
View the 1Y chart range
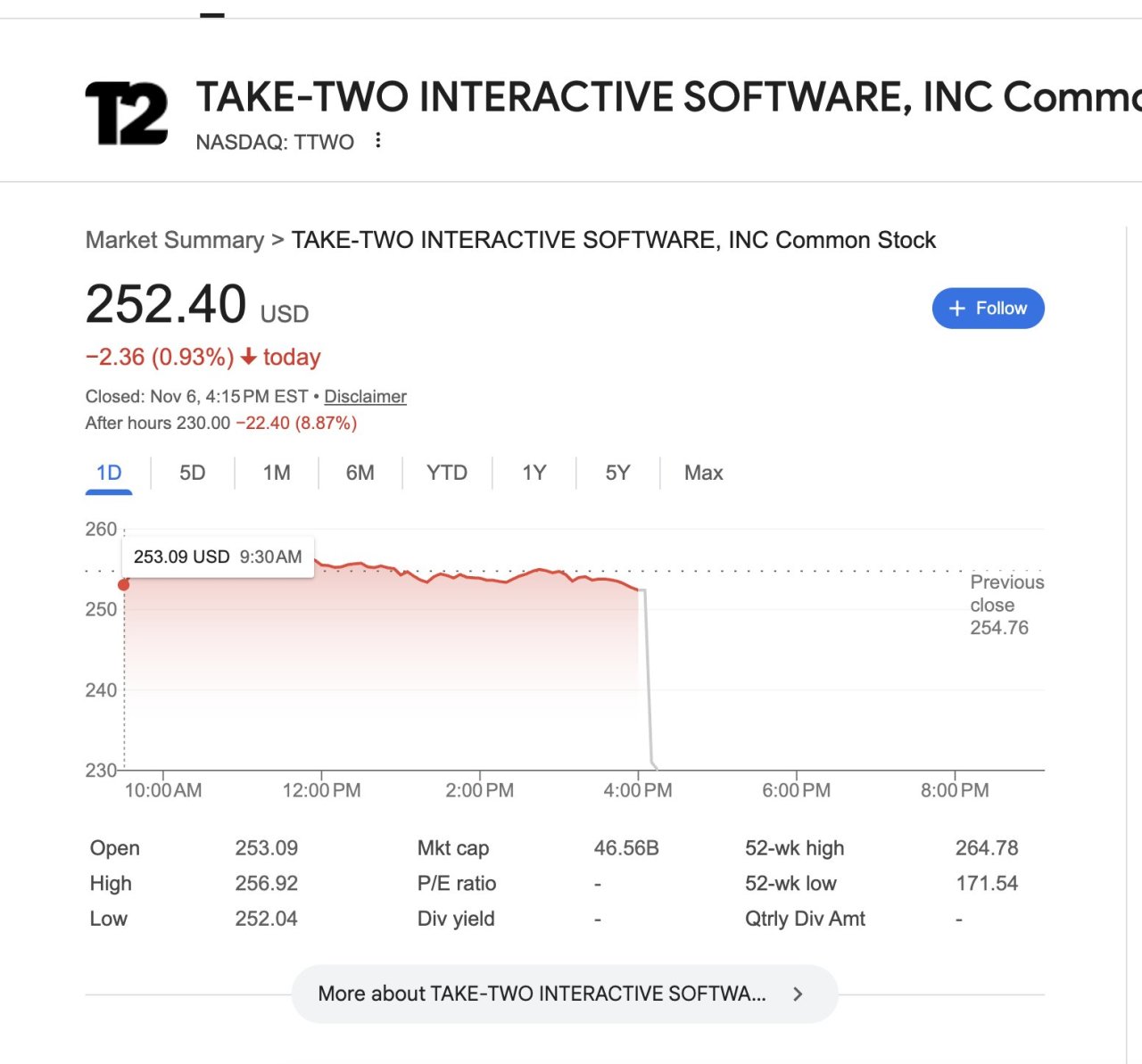coord(534,473)
